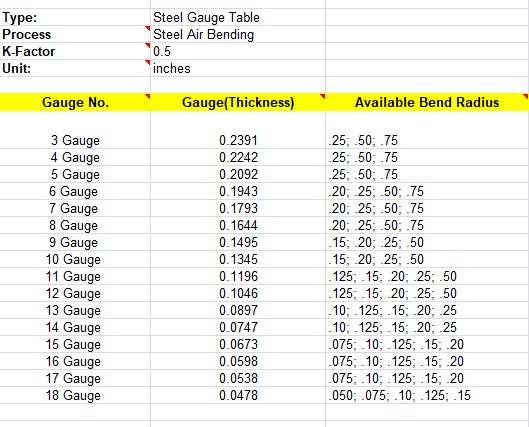Click the '18 Gauge' cell

(x=75, y=395)
